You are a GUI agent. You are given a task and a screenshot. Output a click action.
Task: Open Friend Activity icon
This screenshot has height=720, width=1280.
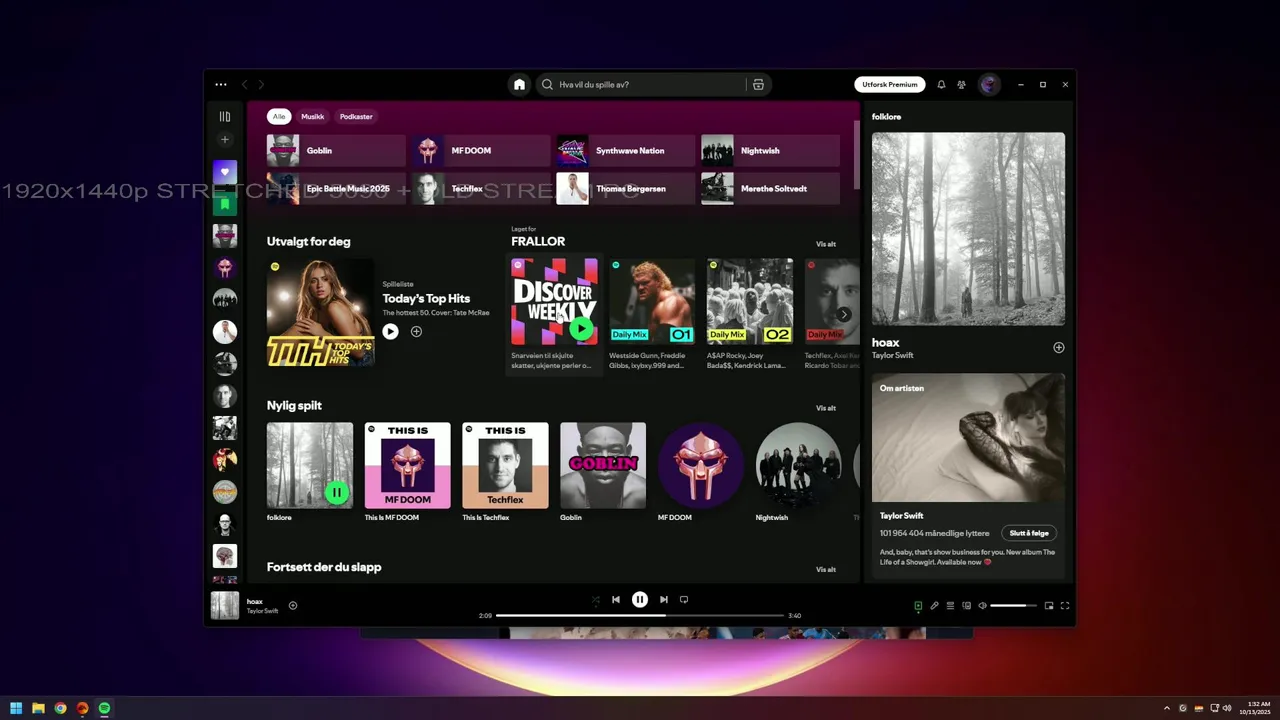[961, 85]
